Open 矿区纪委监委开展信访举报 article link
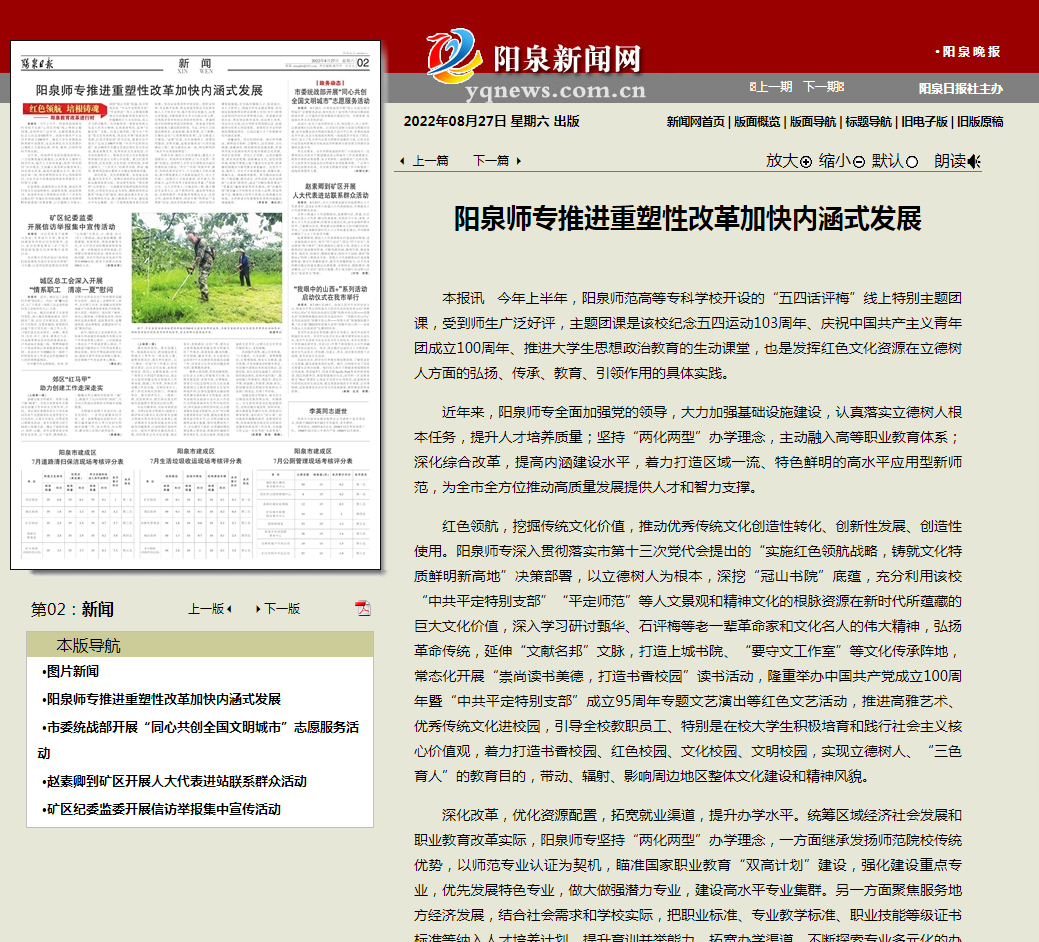The image size is (1039, 942). pyautogui.click(x=162, y=809)
